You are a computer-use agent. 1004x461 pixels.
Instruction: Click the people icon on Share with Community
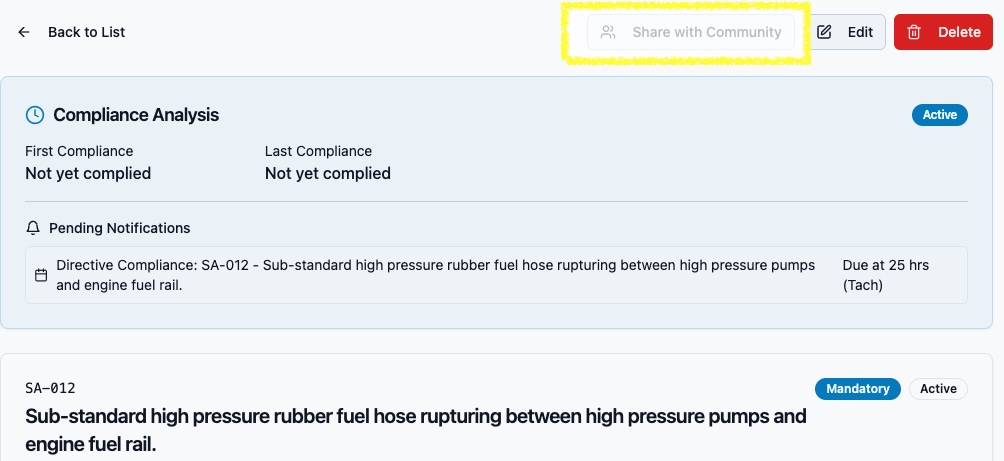click(607, 32)
